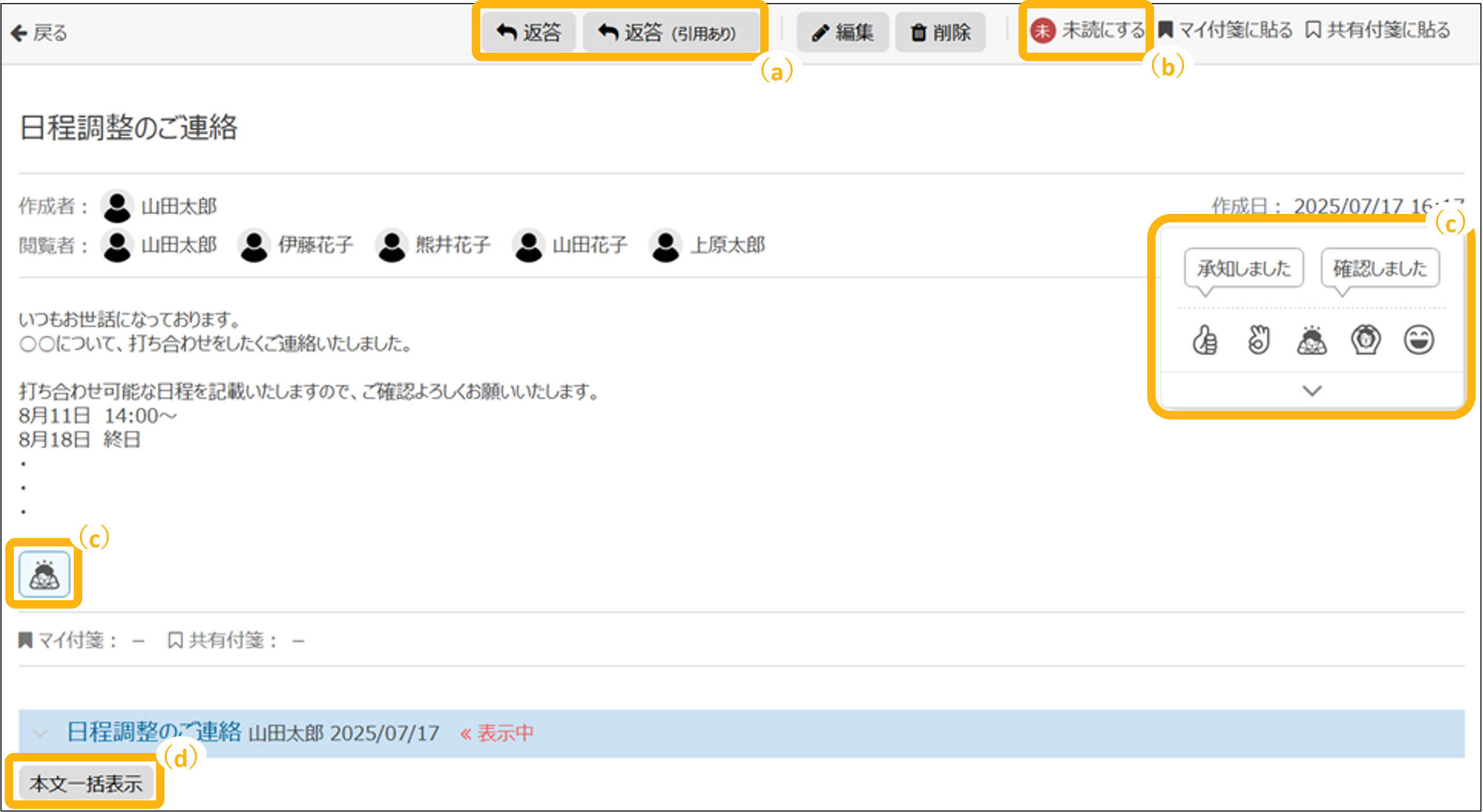Collapse the 日程調整のご連絡 thread row chevron

click(40, 733)
